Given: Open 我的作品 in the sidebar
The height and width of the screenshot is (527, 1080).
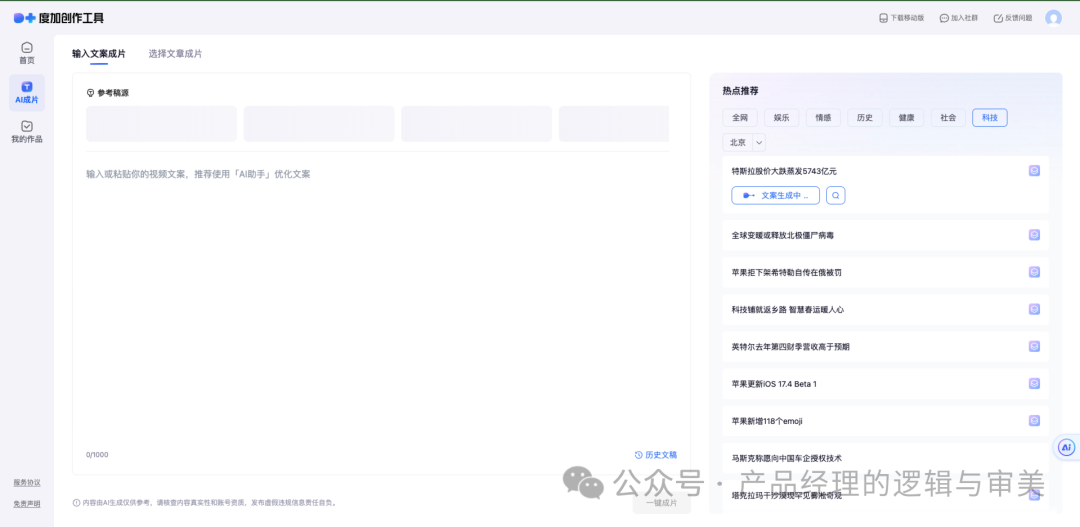Looking at the screenshot, I should pos(27,132).
